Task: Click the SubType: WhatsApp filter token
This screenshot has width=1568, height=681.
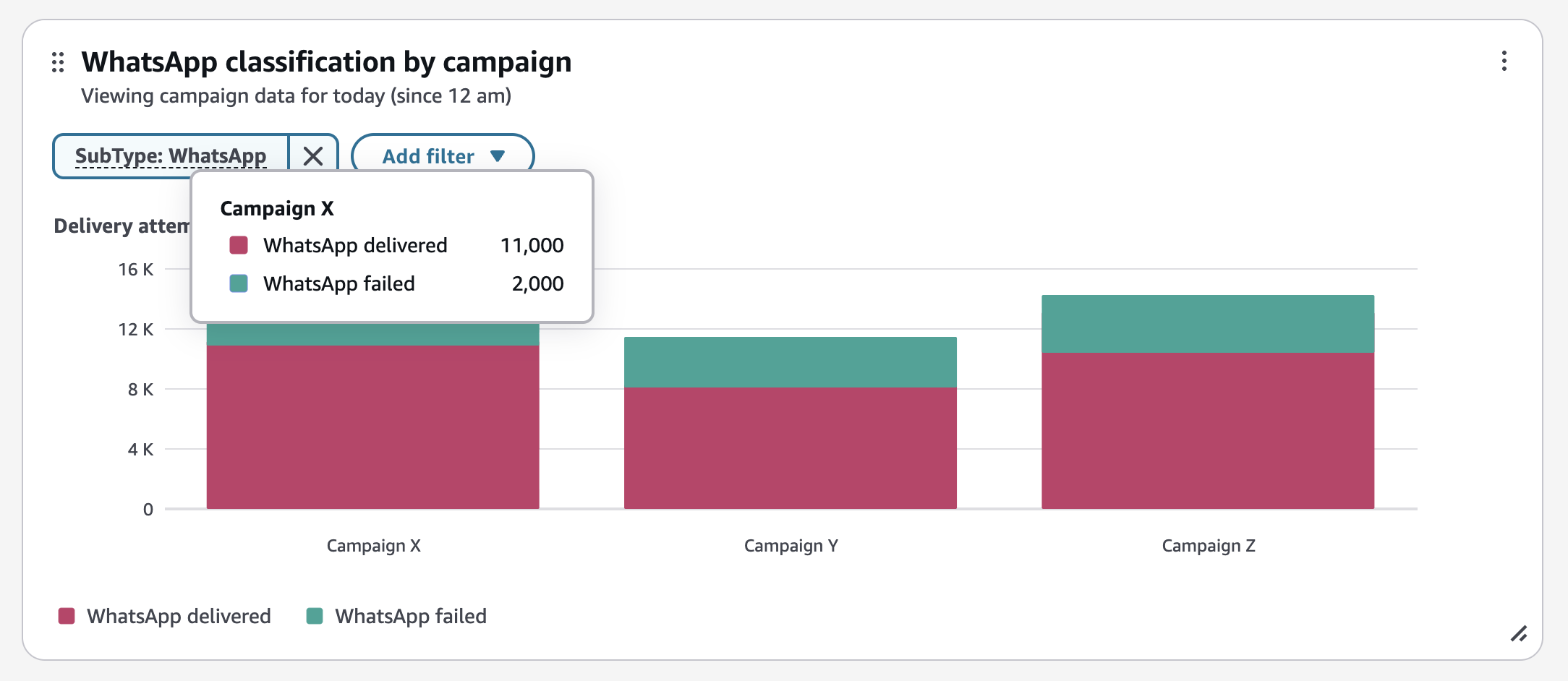Action: click(171, 156)
